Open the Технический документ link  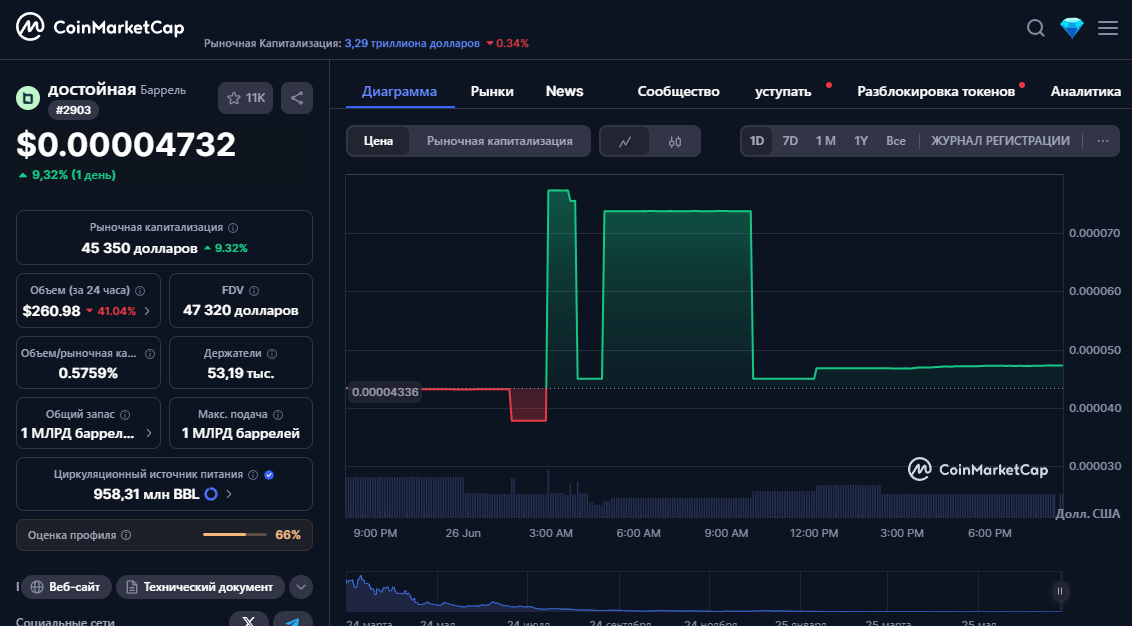[x=200, y=587]
